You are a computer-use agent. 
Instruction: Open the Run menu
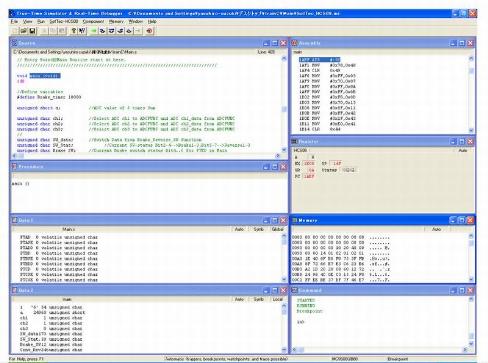[41, 21]
